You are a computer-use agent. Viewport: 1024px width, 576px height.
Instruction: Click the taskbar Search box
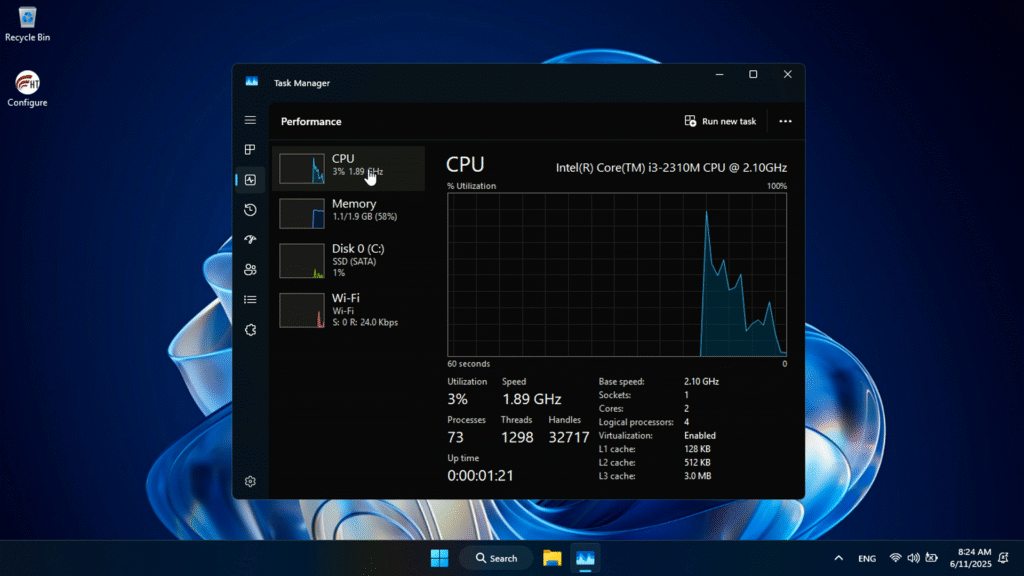click(496, 558)
